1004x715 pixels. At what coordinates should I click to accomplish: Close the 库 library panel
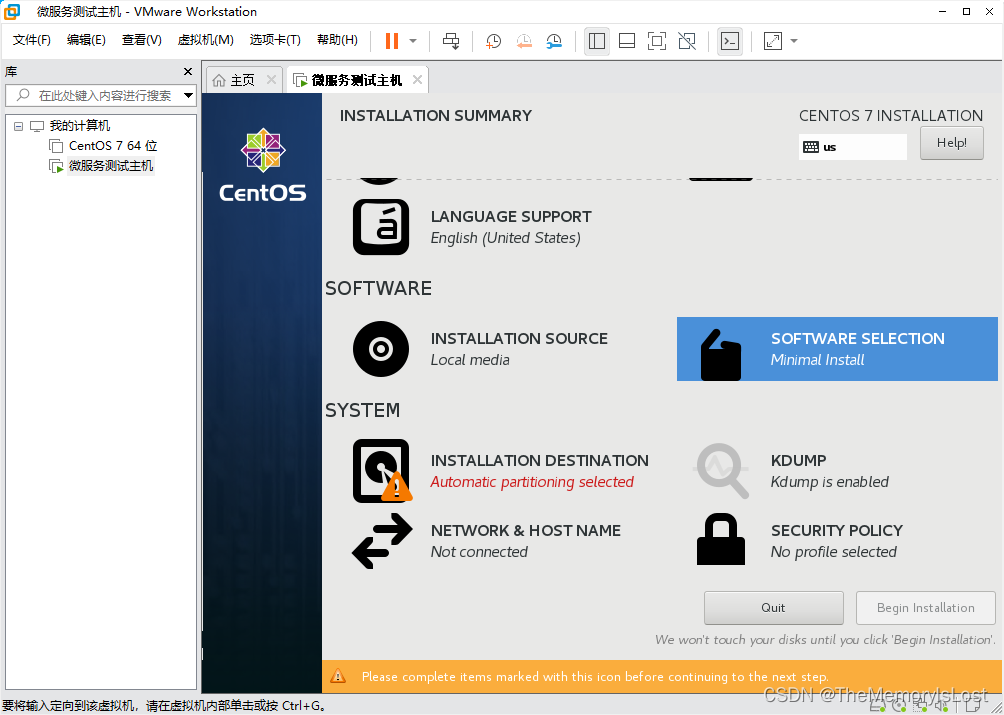click(x=188, y=72)
